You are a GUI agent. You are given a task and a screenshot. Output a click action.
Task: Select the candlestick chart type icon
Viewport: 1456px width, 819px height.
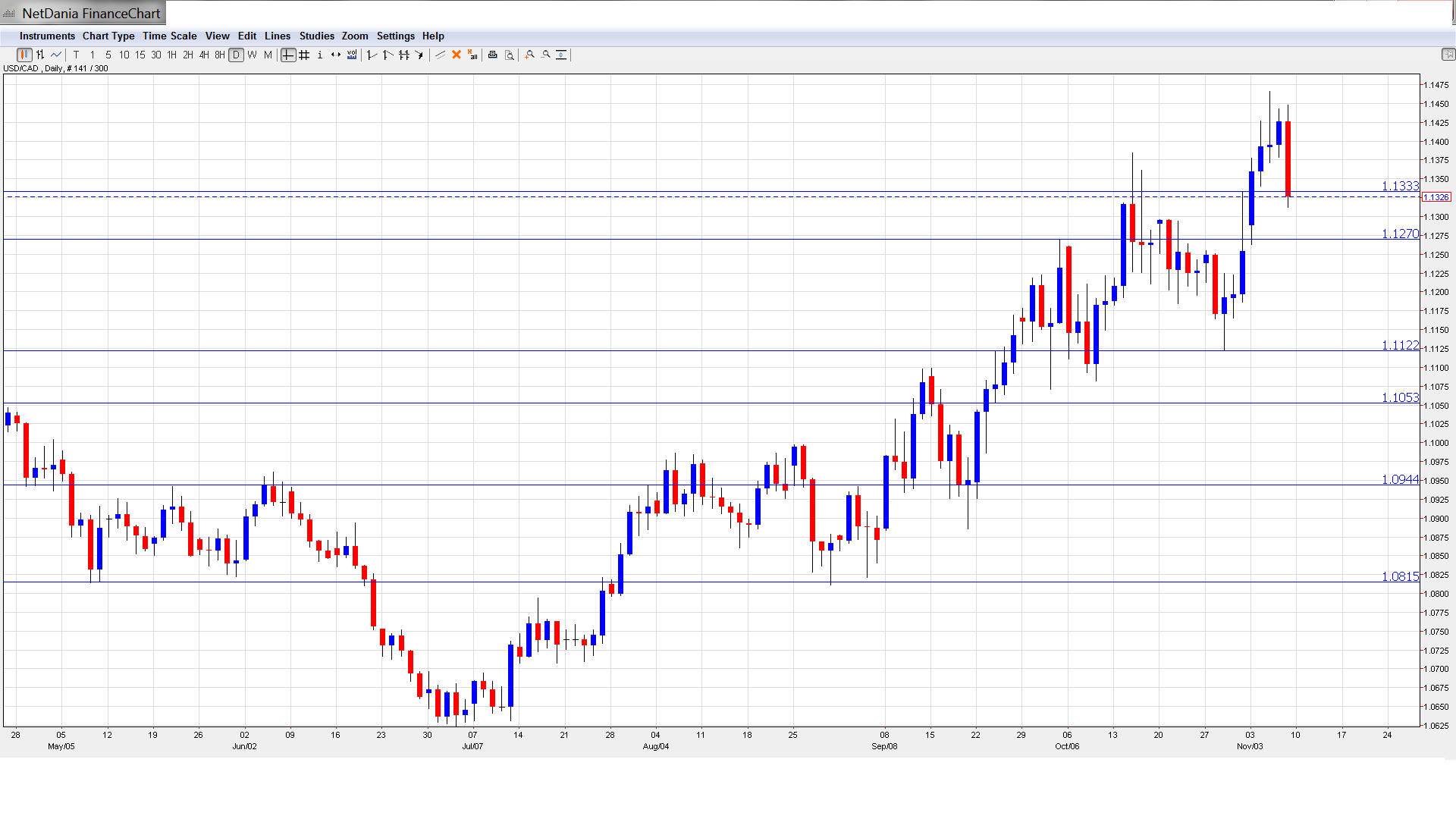pos(24,55)
